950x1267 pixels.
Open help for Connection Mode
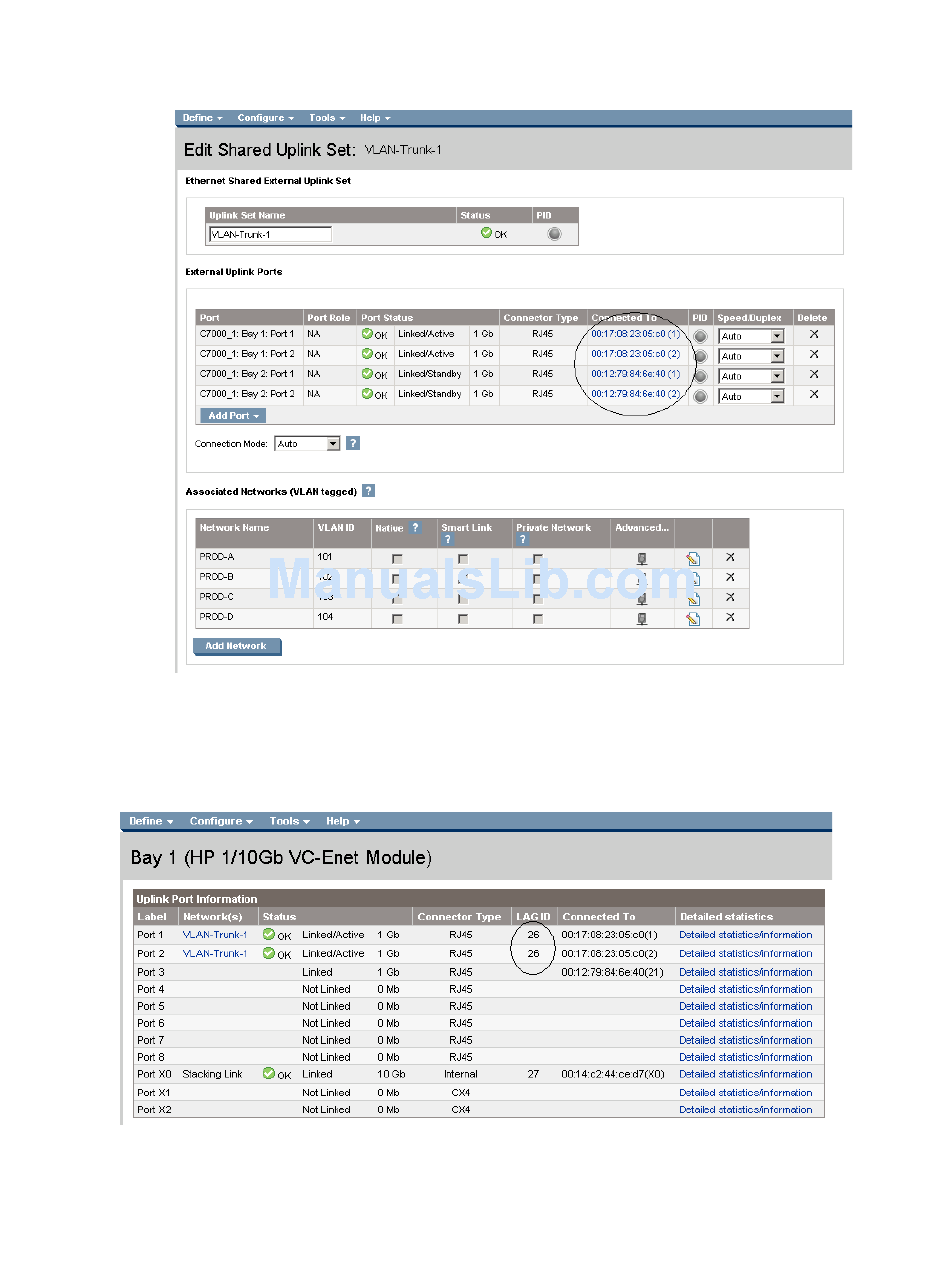352,443
